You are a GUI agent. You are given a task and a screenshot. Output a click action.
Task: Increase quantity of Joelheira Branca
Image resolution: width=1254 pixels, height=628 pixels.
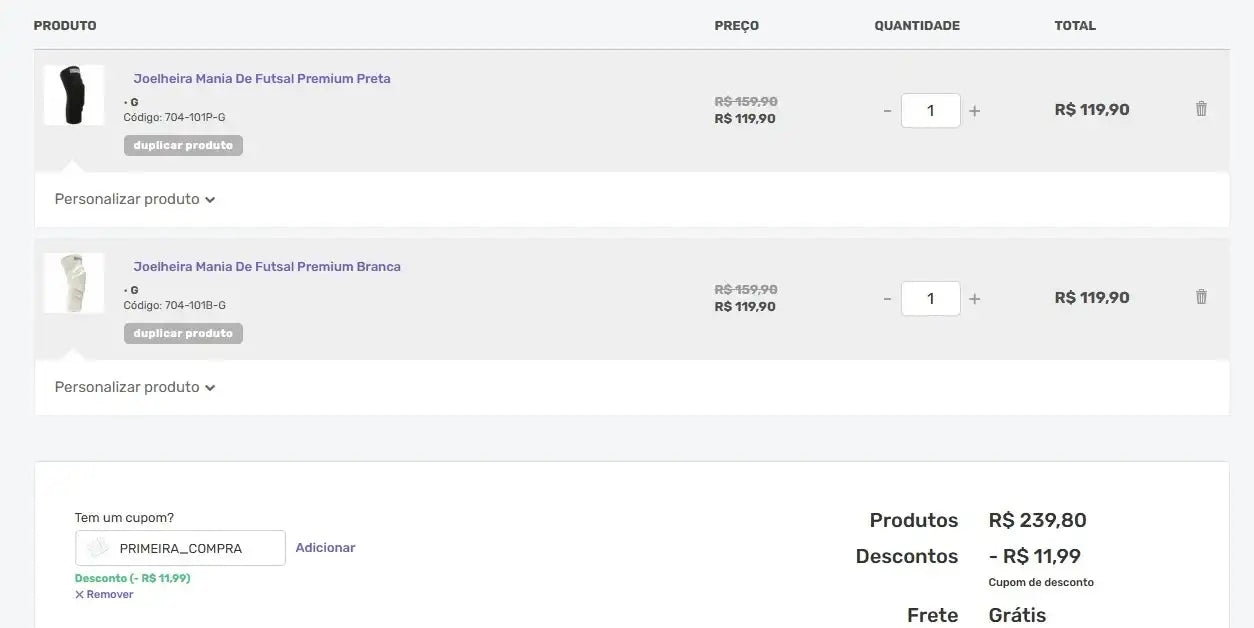pos(975,299)
